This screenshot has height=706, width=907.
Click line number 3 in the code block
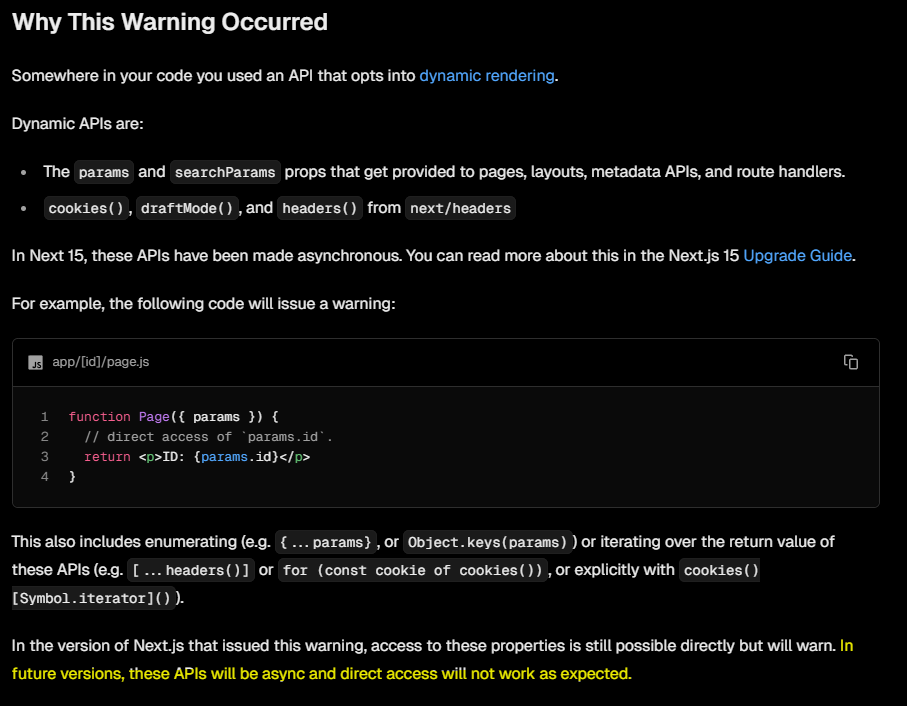[45, 457]
